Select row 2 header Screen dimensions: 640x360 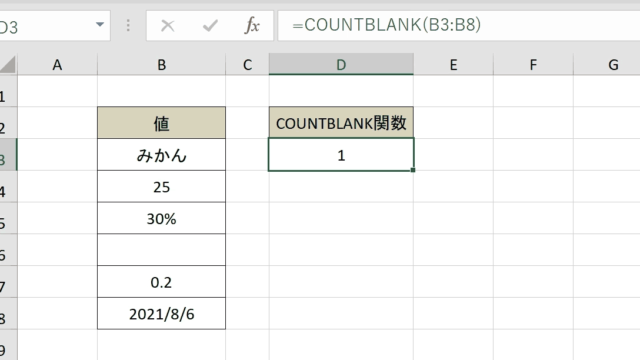click(x=8, y=123)
